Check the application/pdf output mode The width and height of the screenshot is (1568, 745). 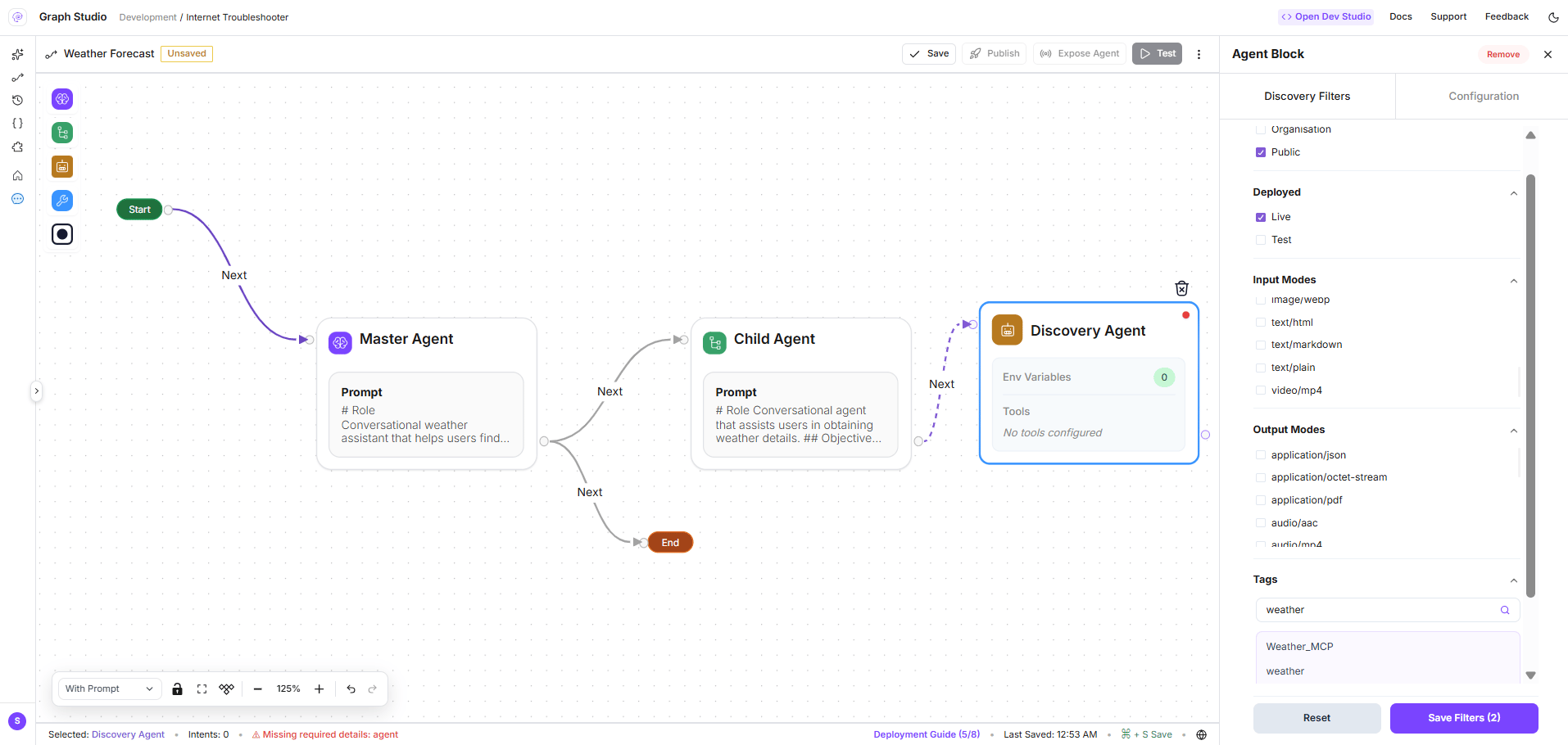click(x=1261, y=500)
